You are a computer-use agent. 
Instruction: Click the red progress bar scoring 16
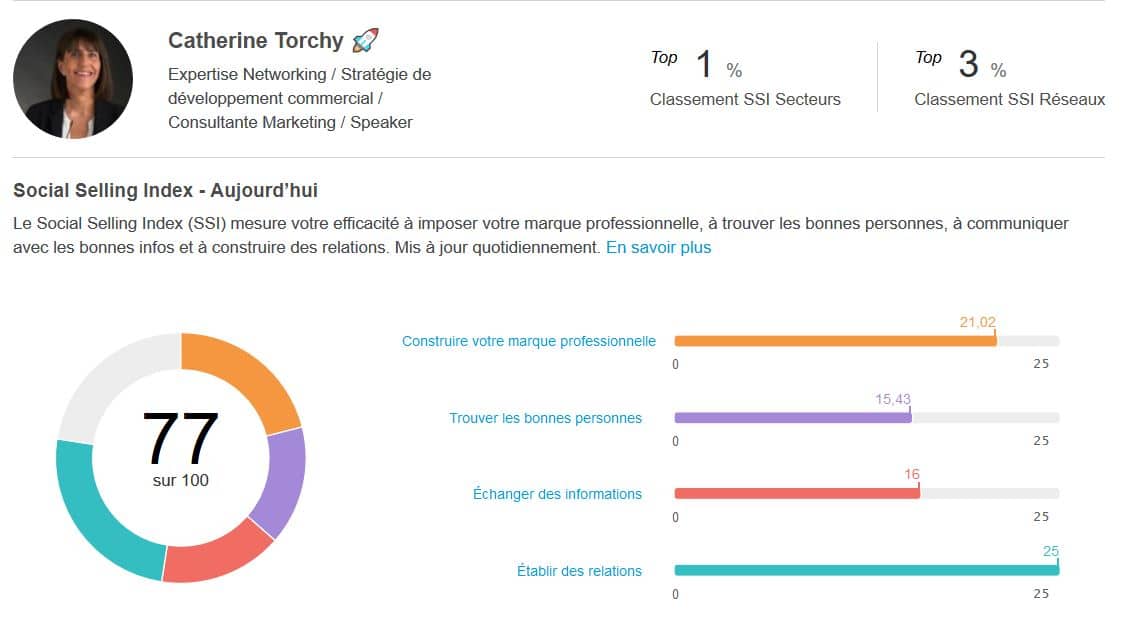tap(796, 493)
